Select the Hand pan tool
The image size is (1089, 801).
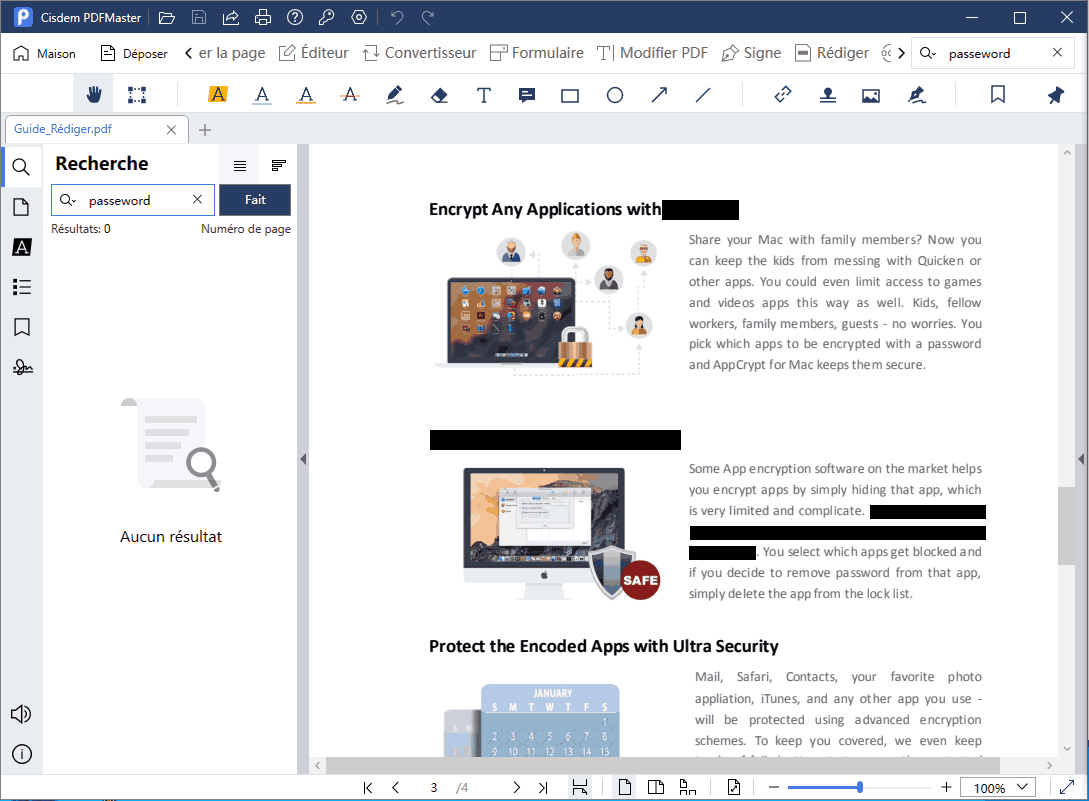pyautogui.click(x=95, y=95)
